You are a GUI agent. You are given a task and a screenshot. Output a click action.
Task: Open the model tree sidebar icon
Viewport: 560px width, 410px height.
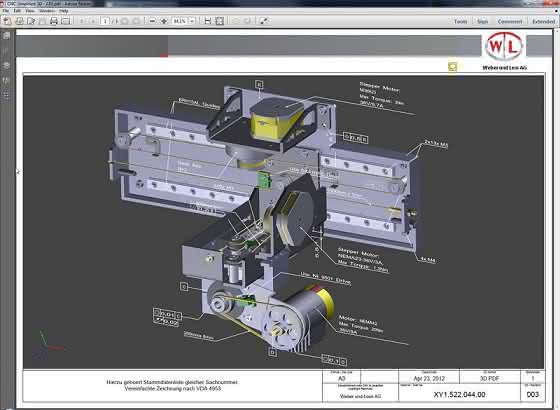[x=6, y=96]
